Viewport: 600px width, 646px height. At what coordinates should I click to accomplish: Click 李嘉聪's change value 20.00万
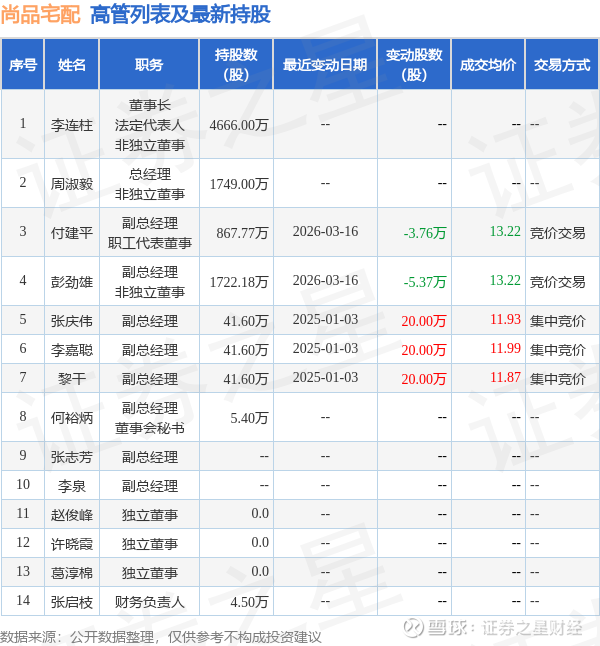tap(424, 350)
